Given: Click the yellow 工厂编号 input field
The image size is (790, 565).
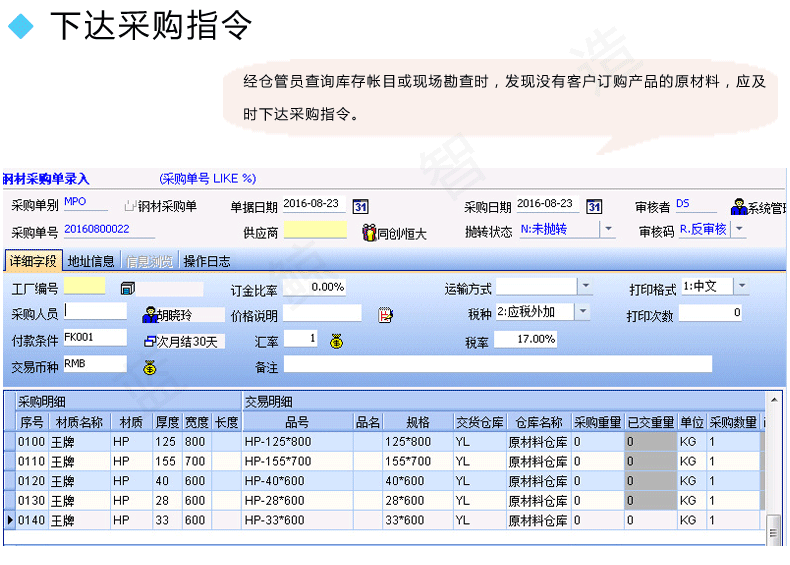Looking at the screenshot, I should pos(85,286).
